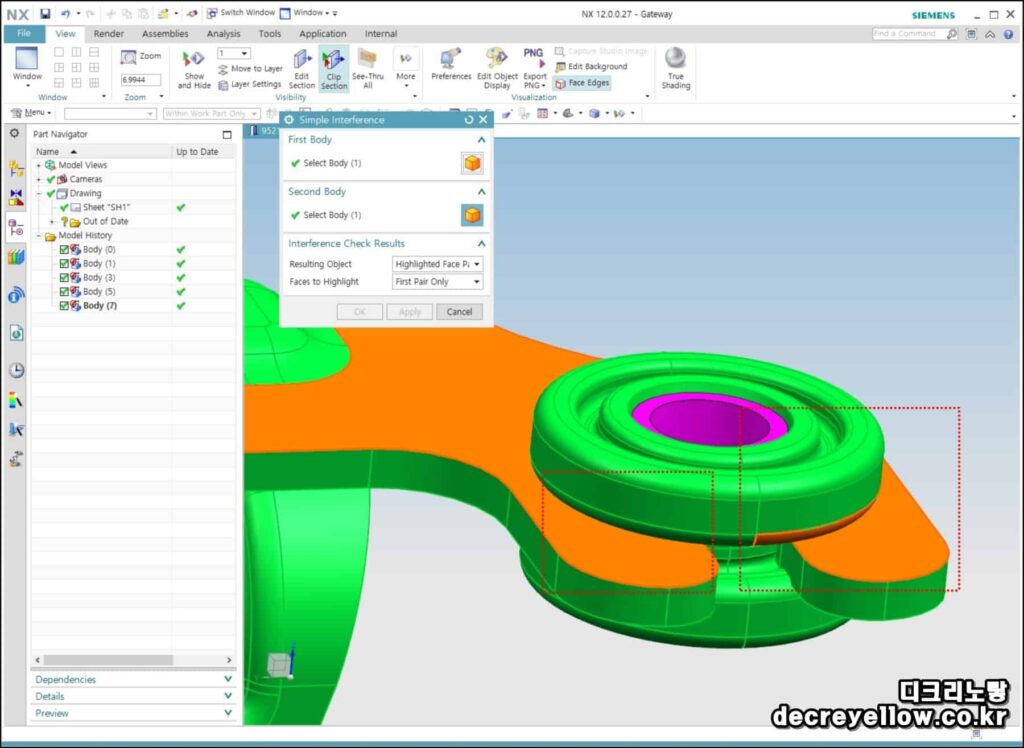This screenshot has height=748, width=1024.
Task: Toggle the Clip Section tool
Action: 334,69
